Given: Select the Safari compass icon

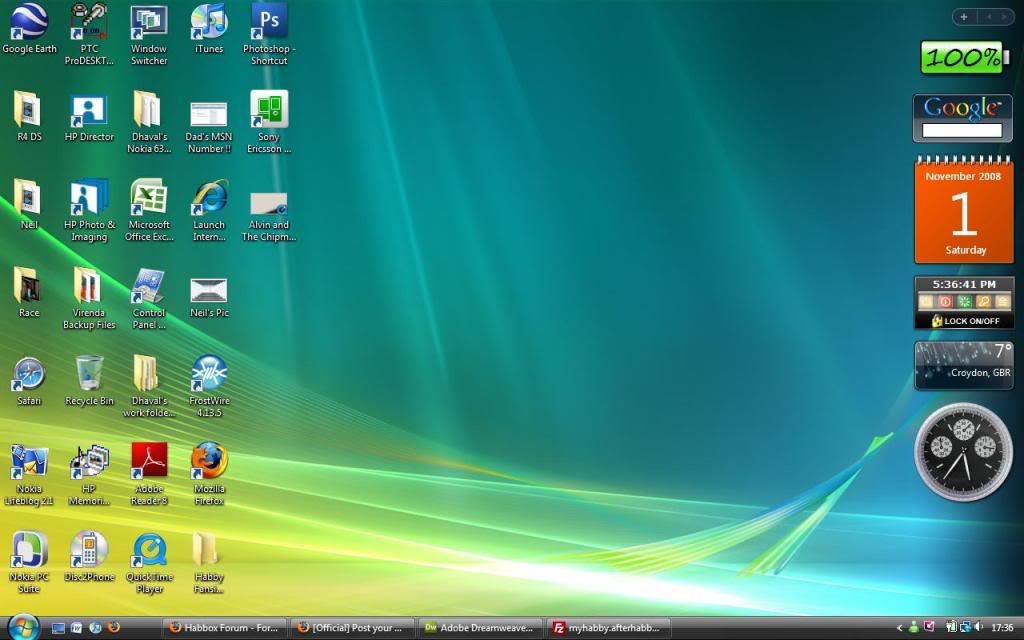Looking at the screenshot, I should [x=29, y=374].
